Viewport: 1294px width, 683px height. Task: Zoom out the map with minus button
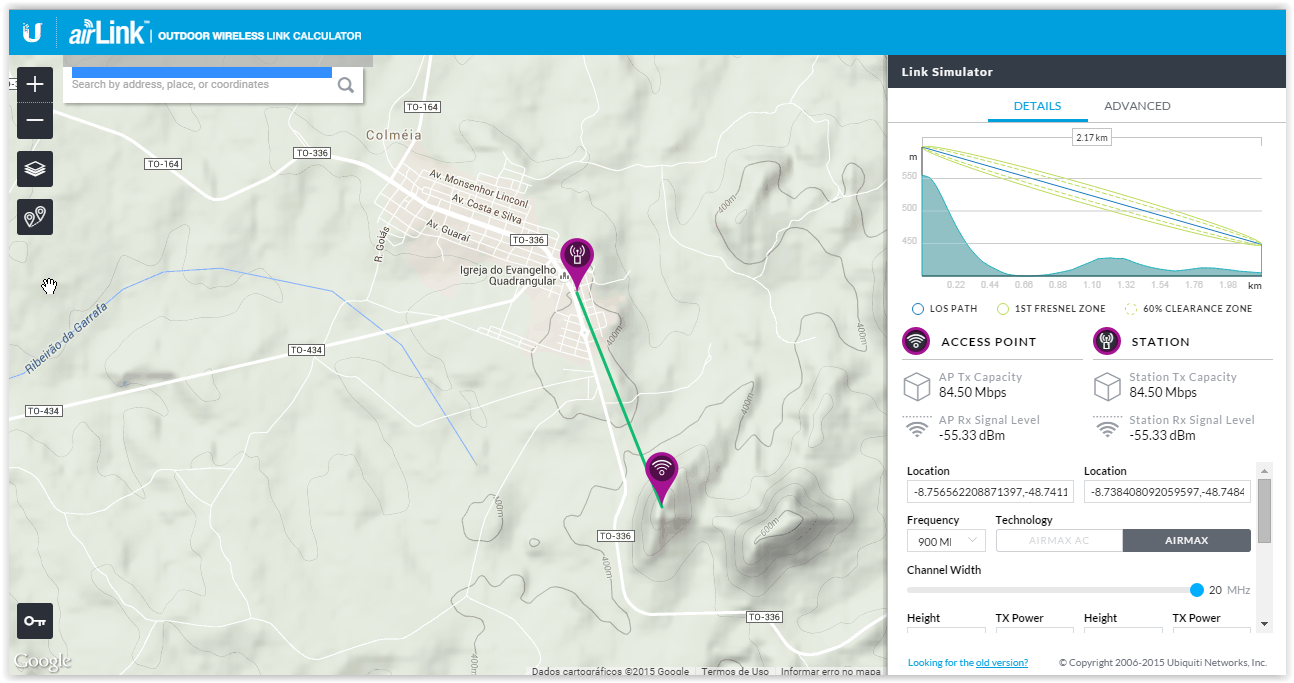point(35,120)
